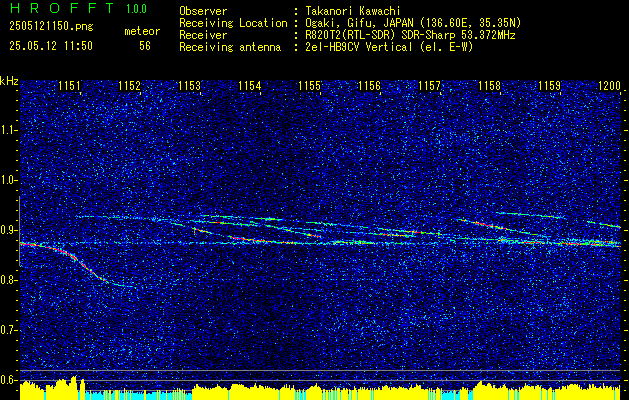Click receiver R820T2(RTL-SDR) SDR-Sharp text

(410, 35)
